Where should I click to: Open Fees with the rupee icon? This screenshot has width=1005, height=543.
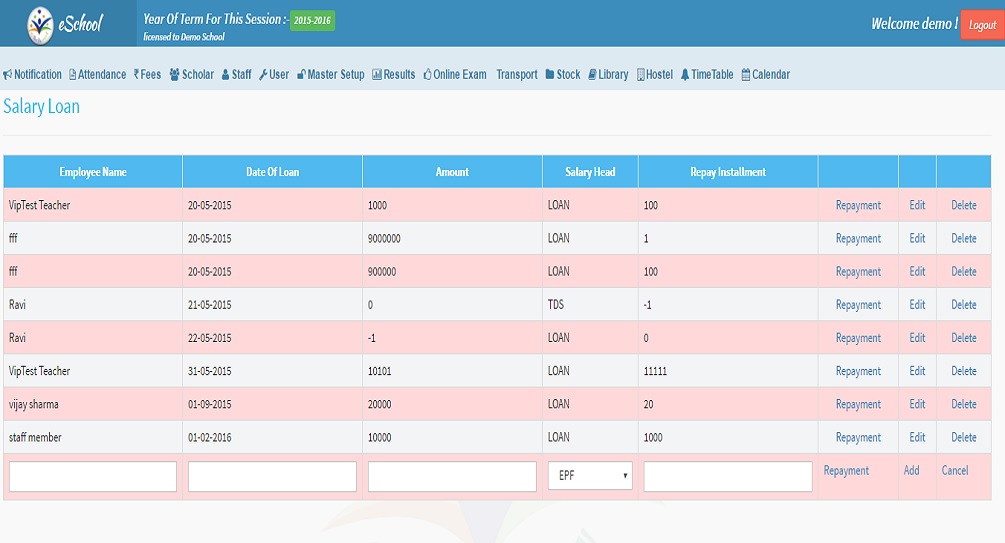[x=137, y=75]
